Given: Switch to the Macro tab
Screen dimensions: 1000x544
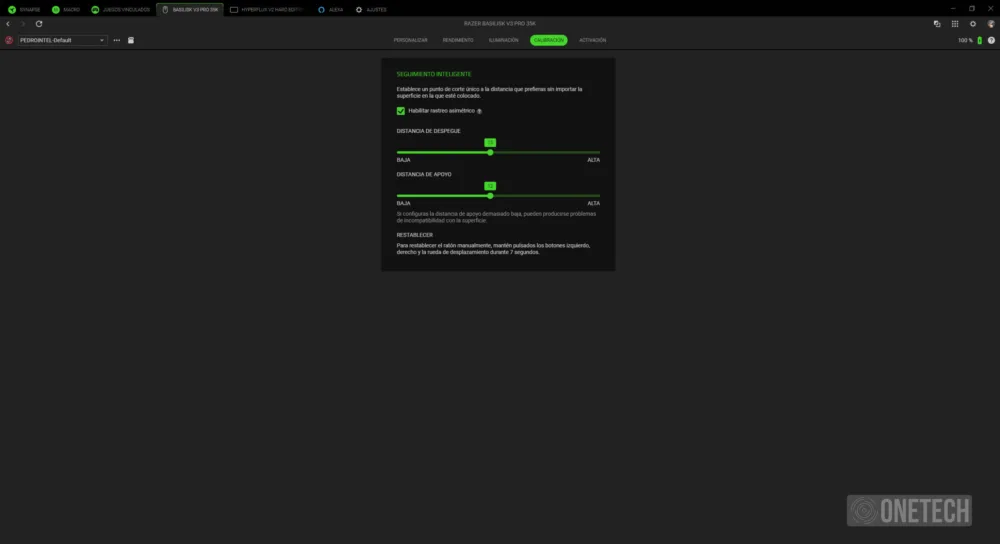Looking at the screenshot, I should coord(66,10).
